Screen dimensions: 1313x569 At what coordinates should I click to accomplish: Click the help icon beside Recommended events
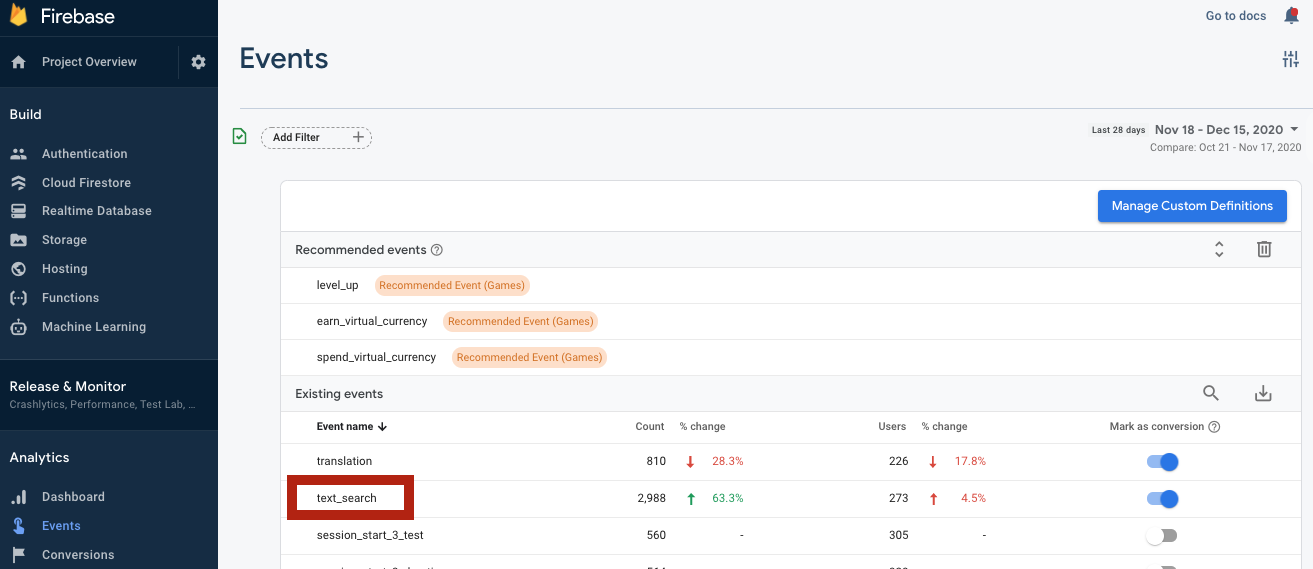(x=437, y=250)
